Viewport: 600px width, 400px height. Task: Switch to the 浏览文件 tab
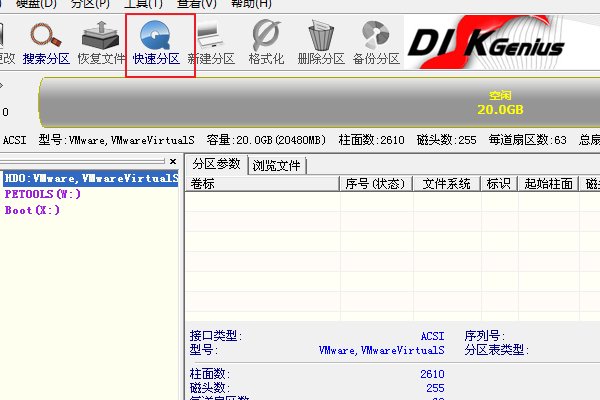click(x=277, y=165)
